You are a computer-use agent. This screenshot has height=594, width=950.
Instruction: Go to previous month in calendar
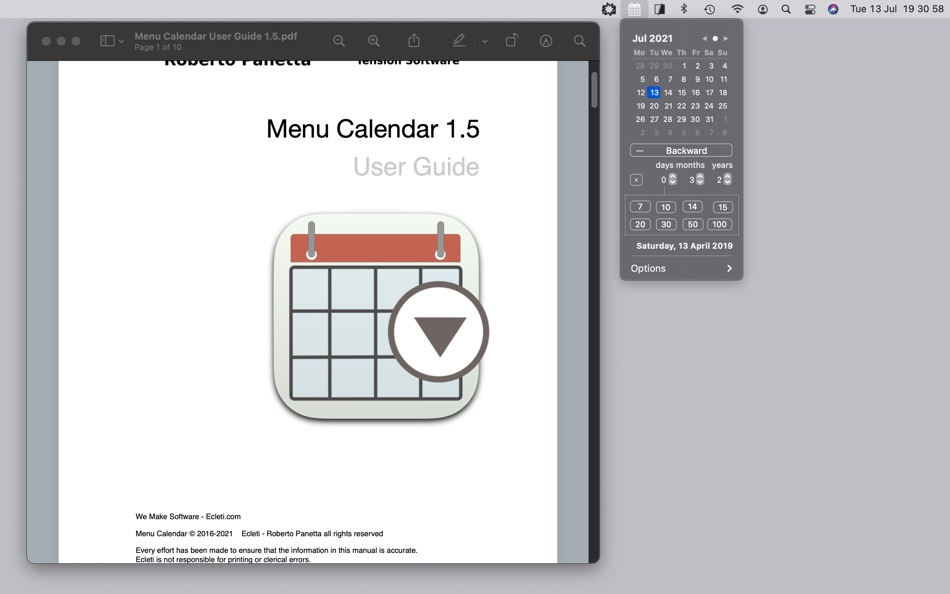click(x=705, y=38)
